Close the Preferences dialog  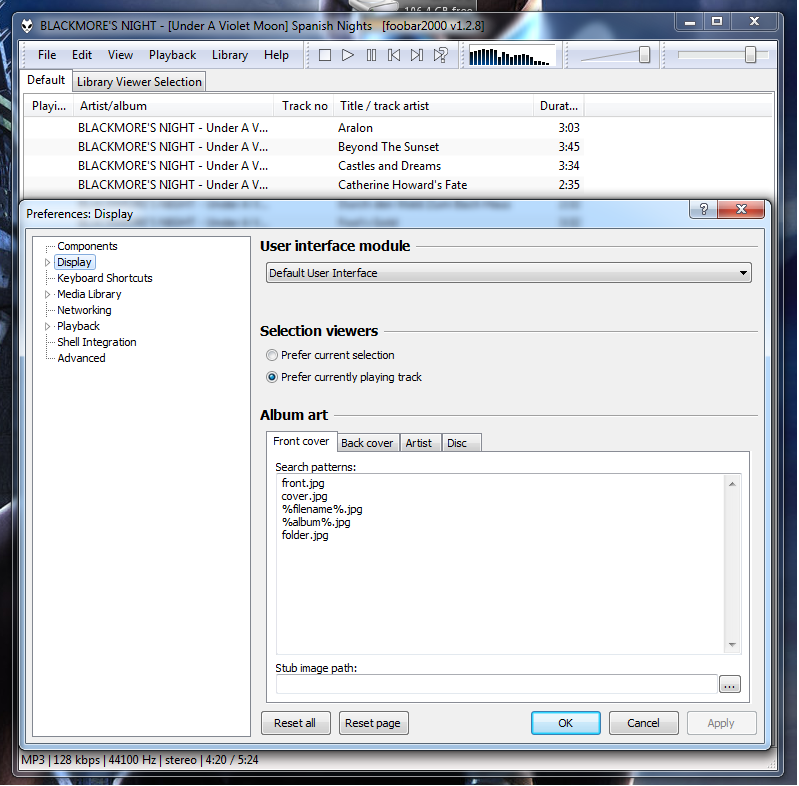coord(741,209)
